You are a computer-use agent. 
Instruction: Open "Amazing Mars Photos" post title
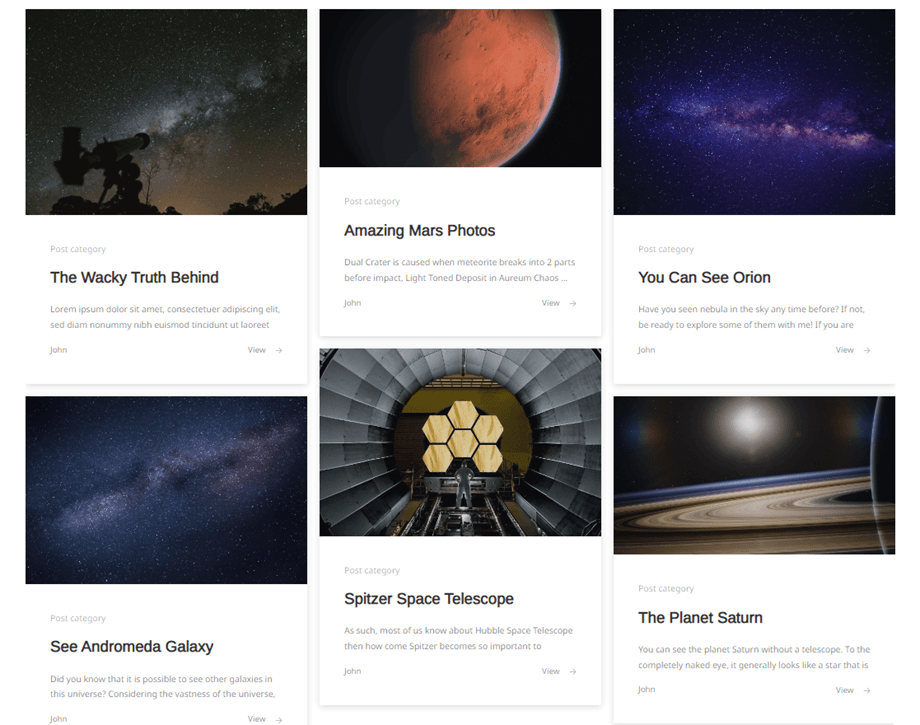tap(420, 231)
